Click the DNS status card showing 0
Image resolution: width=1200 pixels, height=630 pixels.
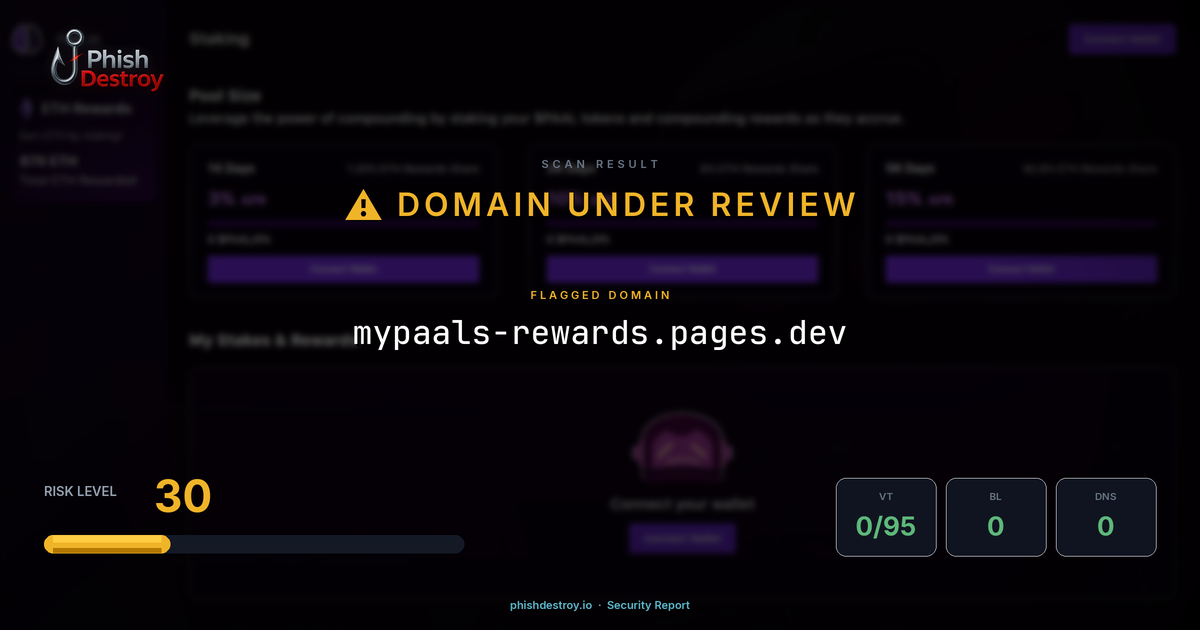(x=1106, y=517)
